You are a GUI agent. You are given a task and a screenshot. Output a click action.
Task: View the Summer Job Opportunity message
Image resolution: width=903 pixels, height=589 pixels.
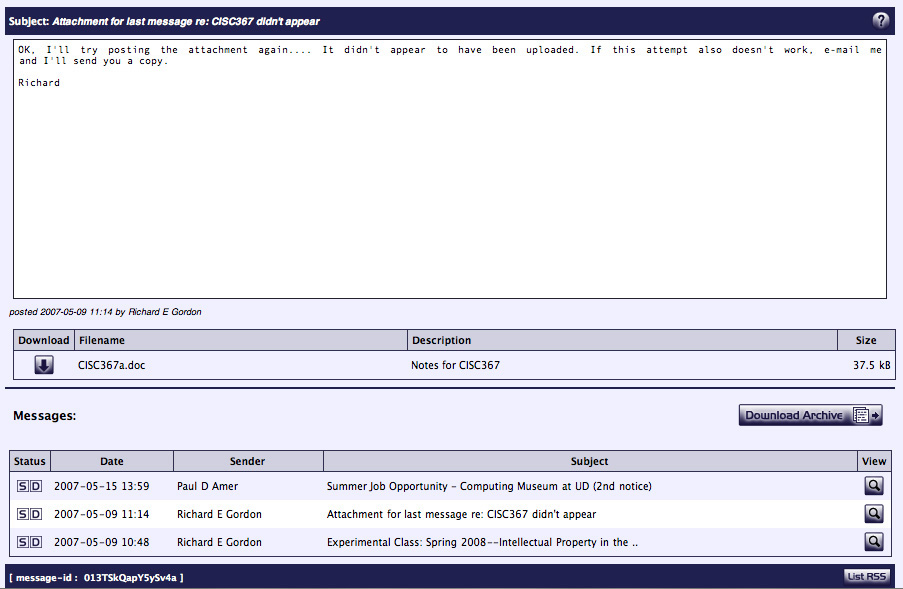[874, 486]
